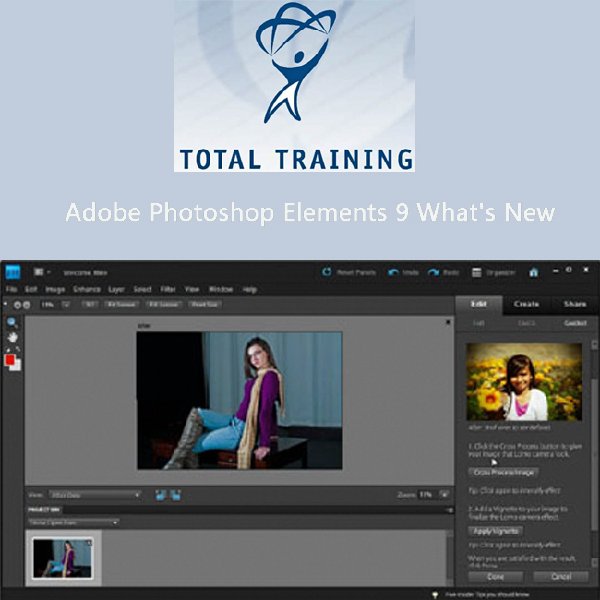
Task: Select the Zoom tool
Action: coord(12,323)
